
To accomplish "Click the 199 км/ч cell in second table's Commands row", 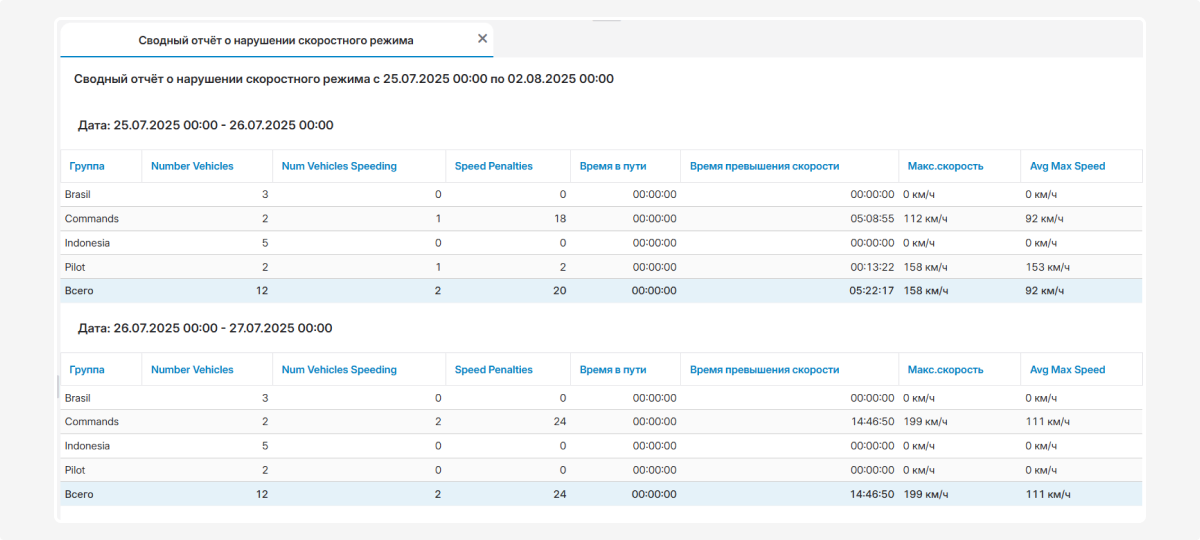I will (926, 422).
